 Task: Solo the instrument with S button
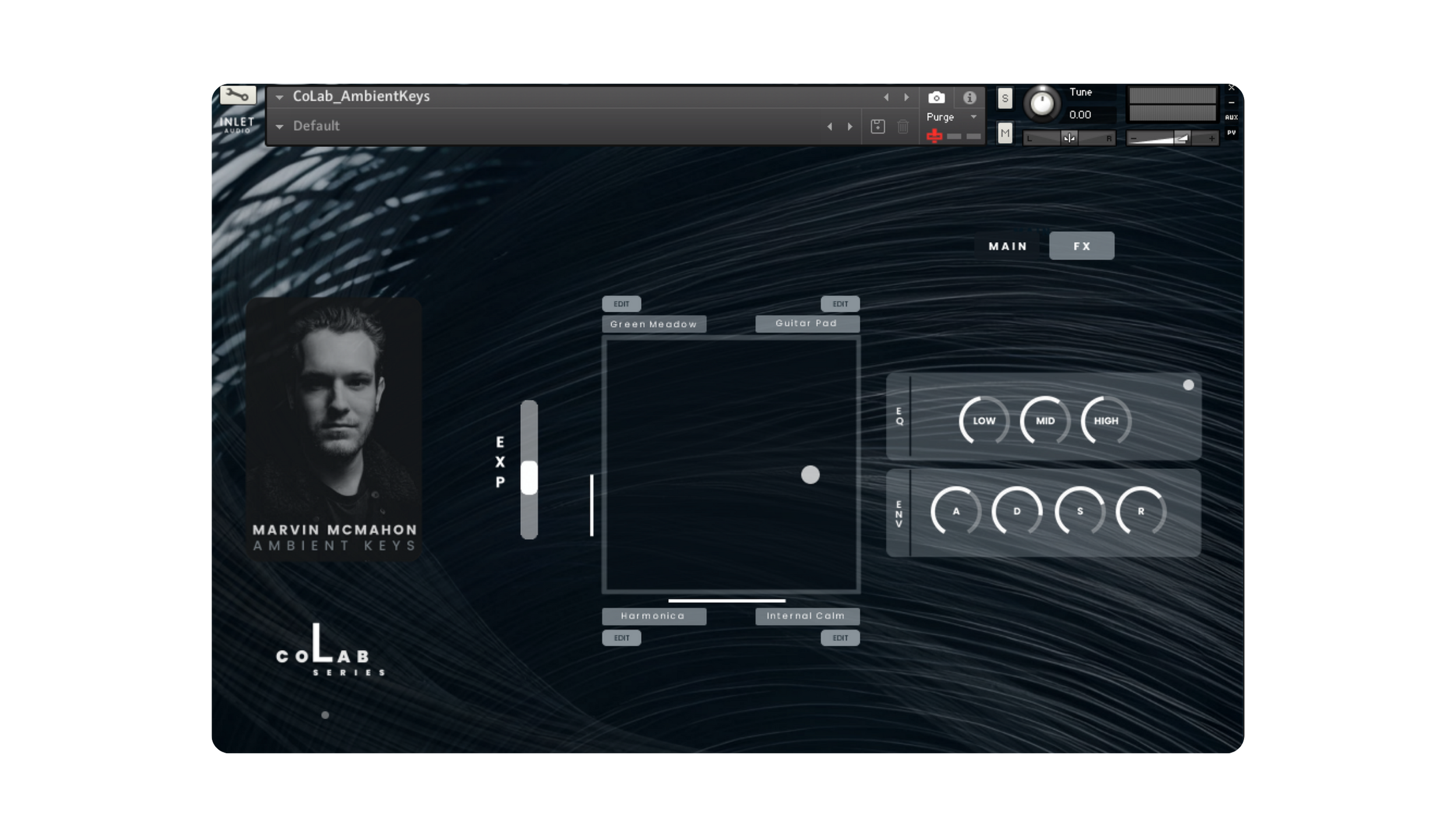(x=1005, y=98)
